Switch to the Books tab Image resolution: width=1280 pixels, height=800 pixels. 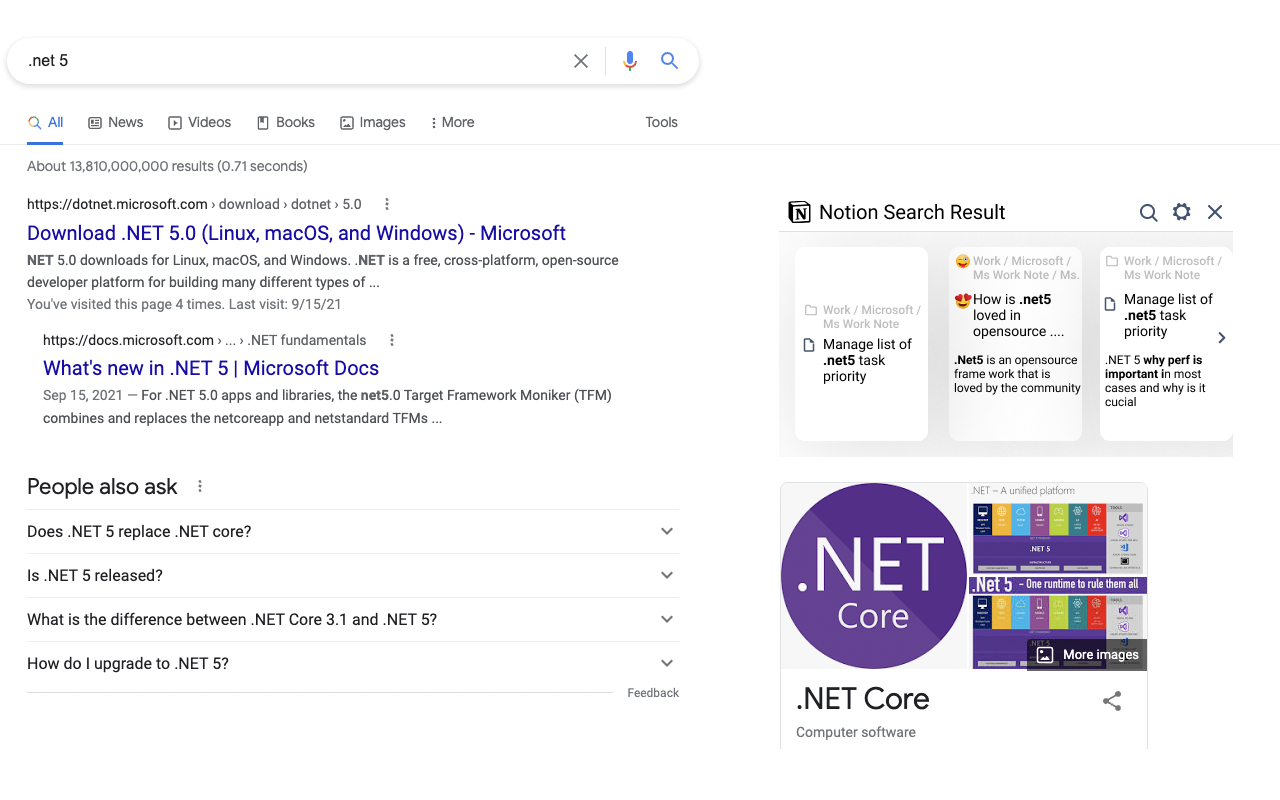point(286,122)
